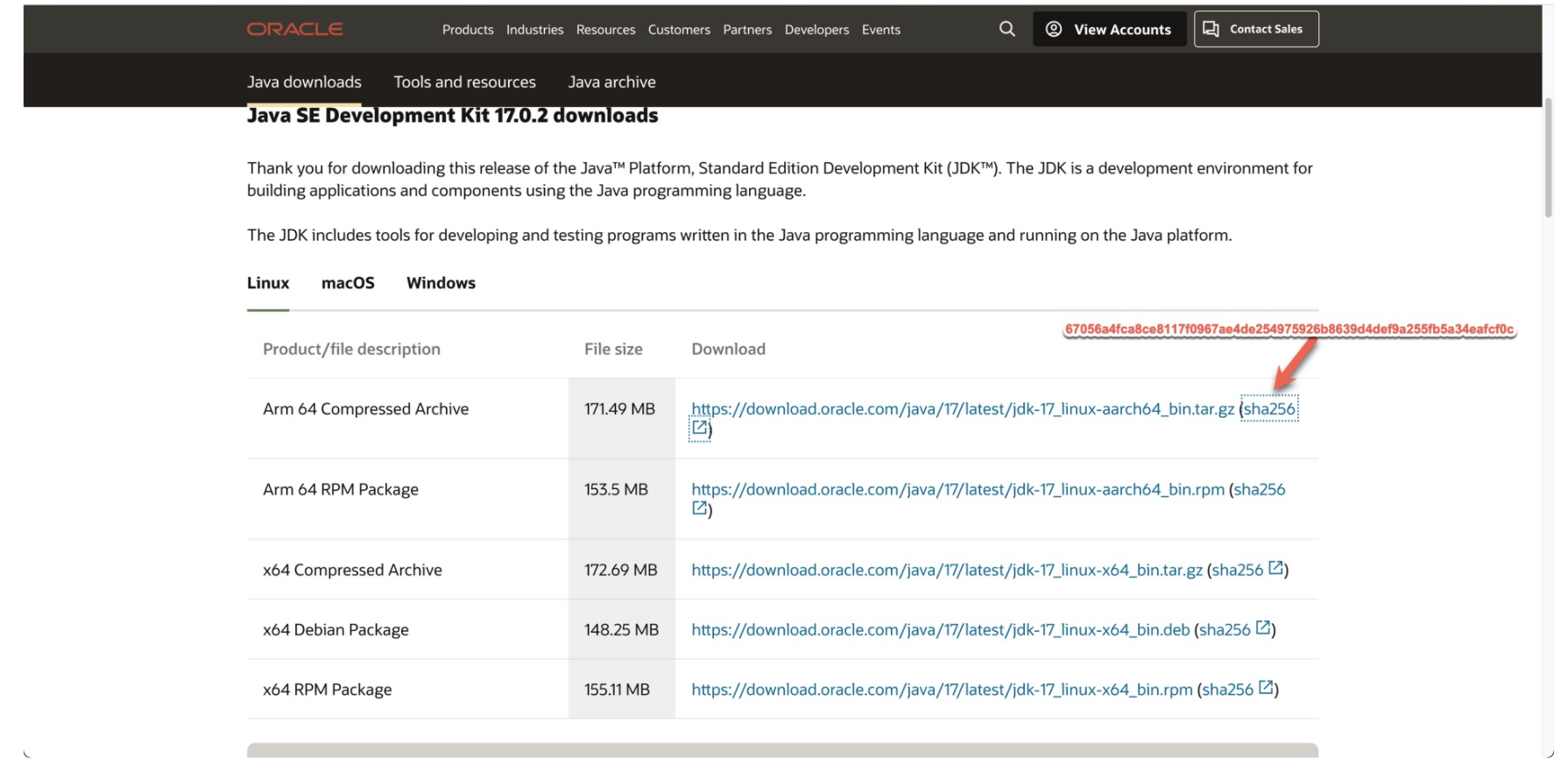Click the 155.11 MB file size
Image resolution: width=1568 pixels, height=766 pixels.
click(617, 690)
